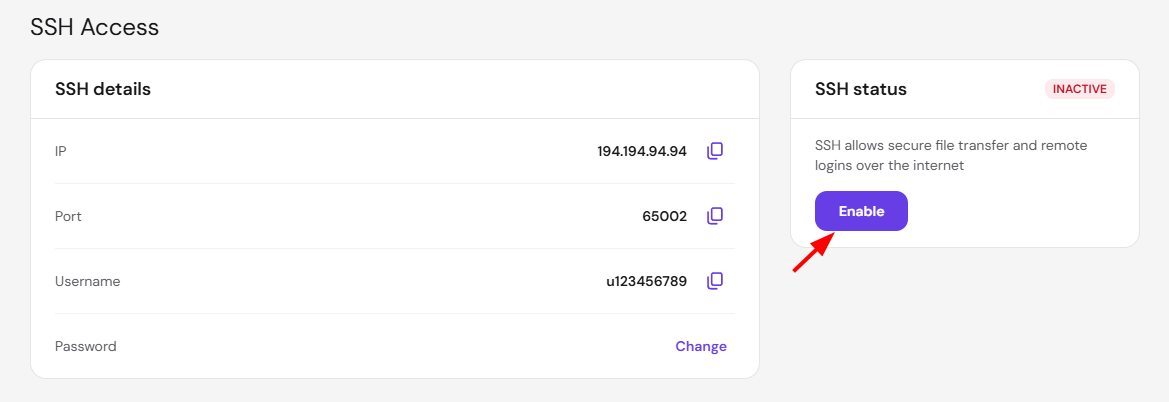Click the red INACTIVE status badge
The width and height of the screenshot is (1169, 402).
1080,89
